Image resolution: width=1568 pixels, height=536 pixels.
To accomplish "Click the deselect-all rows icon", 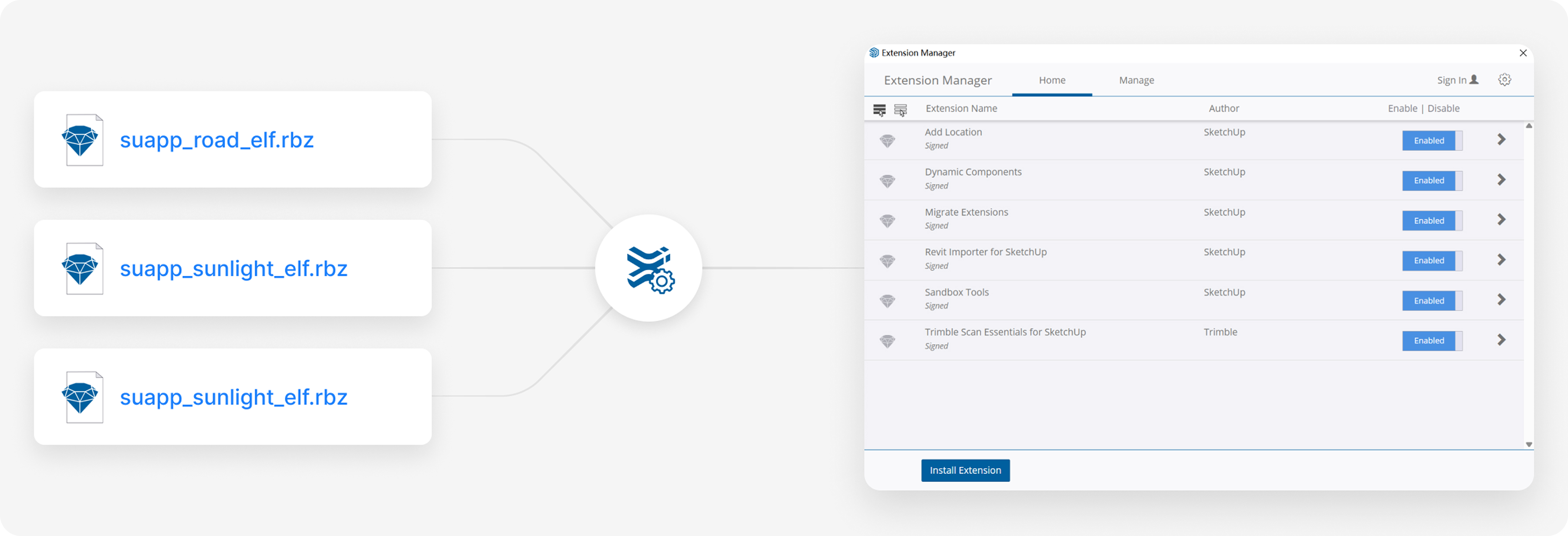I will [900, 110].
